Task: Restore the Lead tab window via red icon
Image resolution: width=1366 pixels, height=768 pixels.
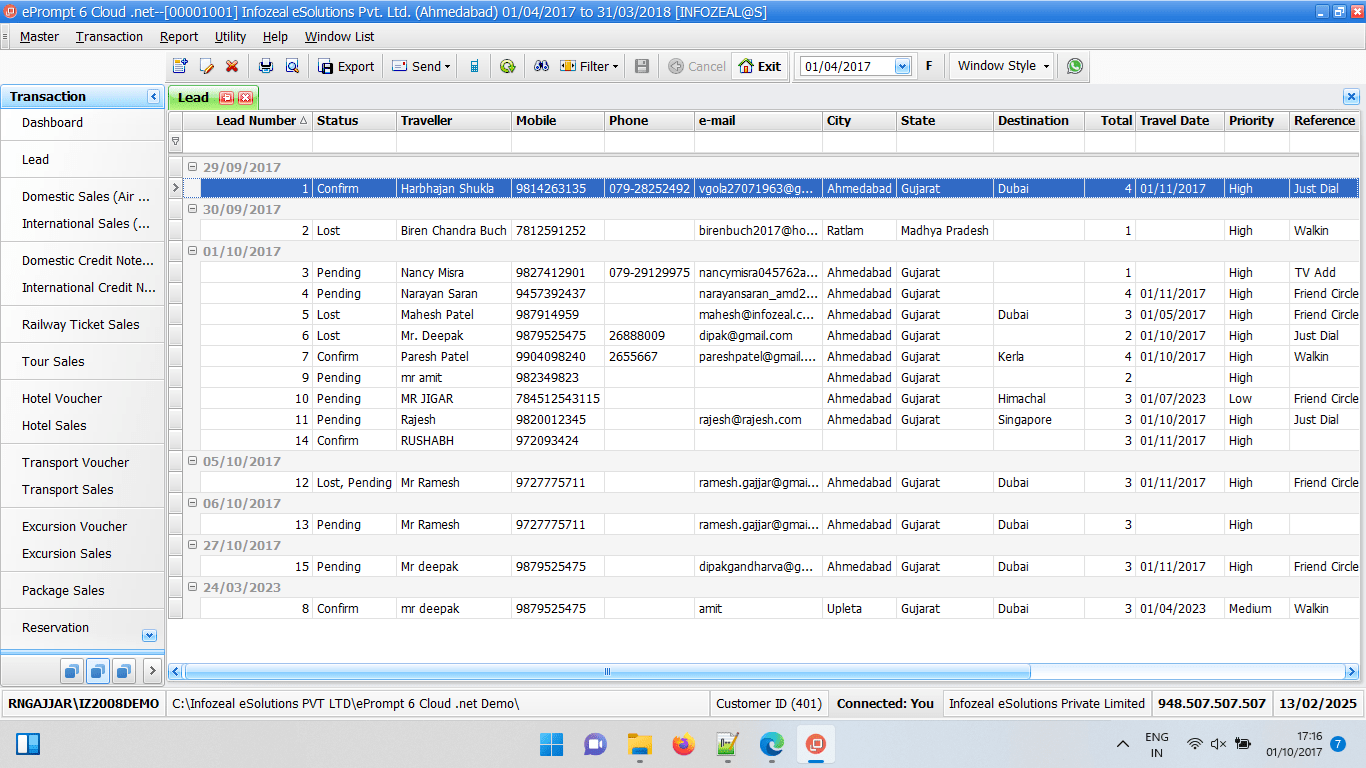Action: point(226,97)
